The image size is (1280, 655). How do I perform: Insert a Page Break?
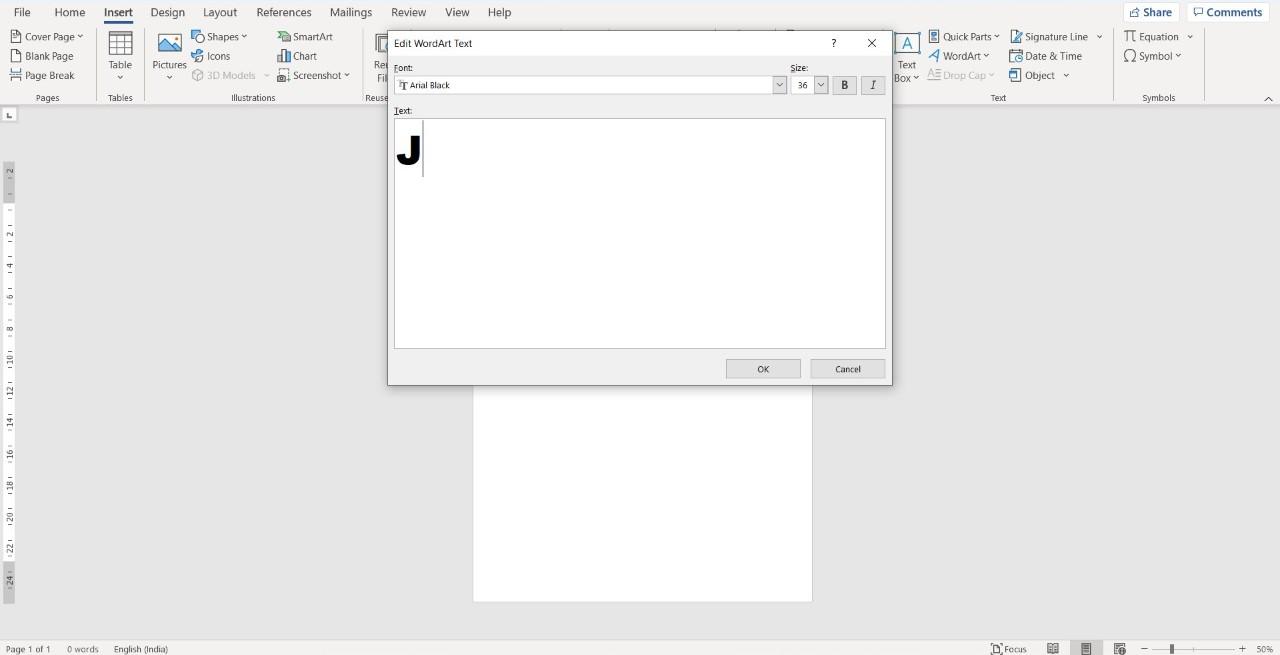[42, 75]
